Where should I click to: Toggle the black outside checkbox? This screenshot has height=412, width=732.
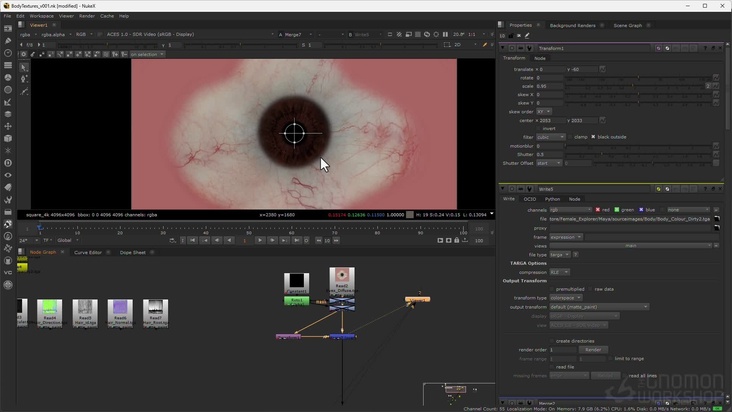tap(593, 137)
